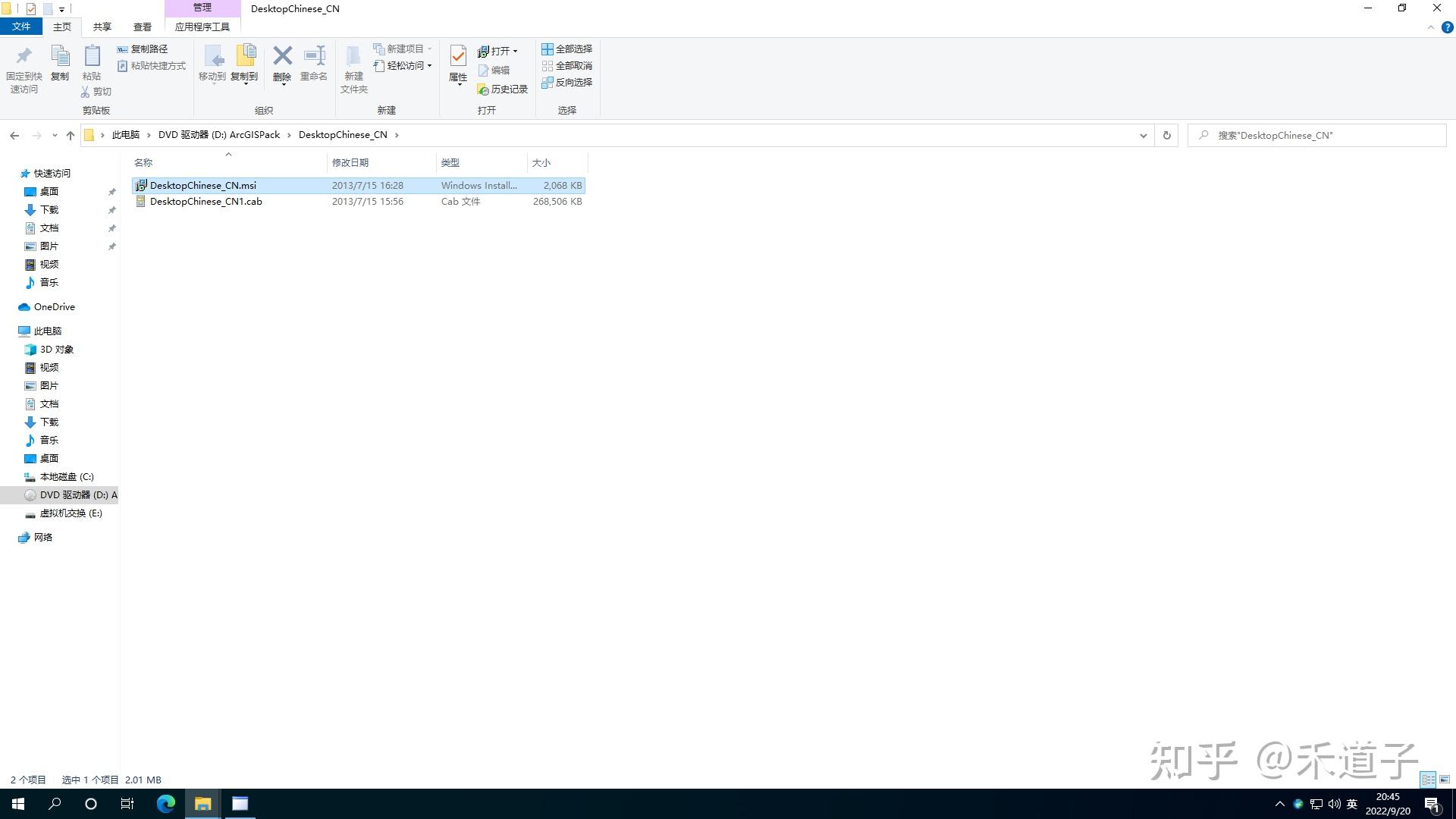Click the 全部选择 (Select All) button
The width and height of the screenshot is (1456, 819).
pyautogui.click(x=567, y=49)
